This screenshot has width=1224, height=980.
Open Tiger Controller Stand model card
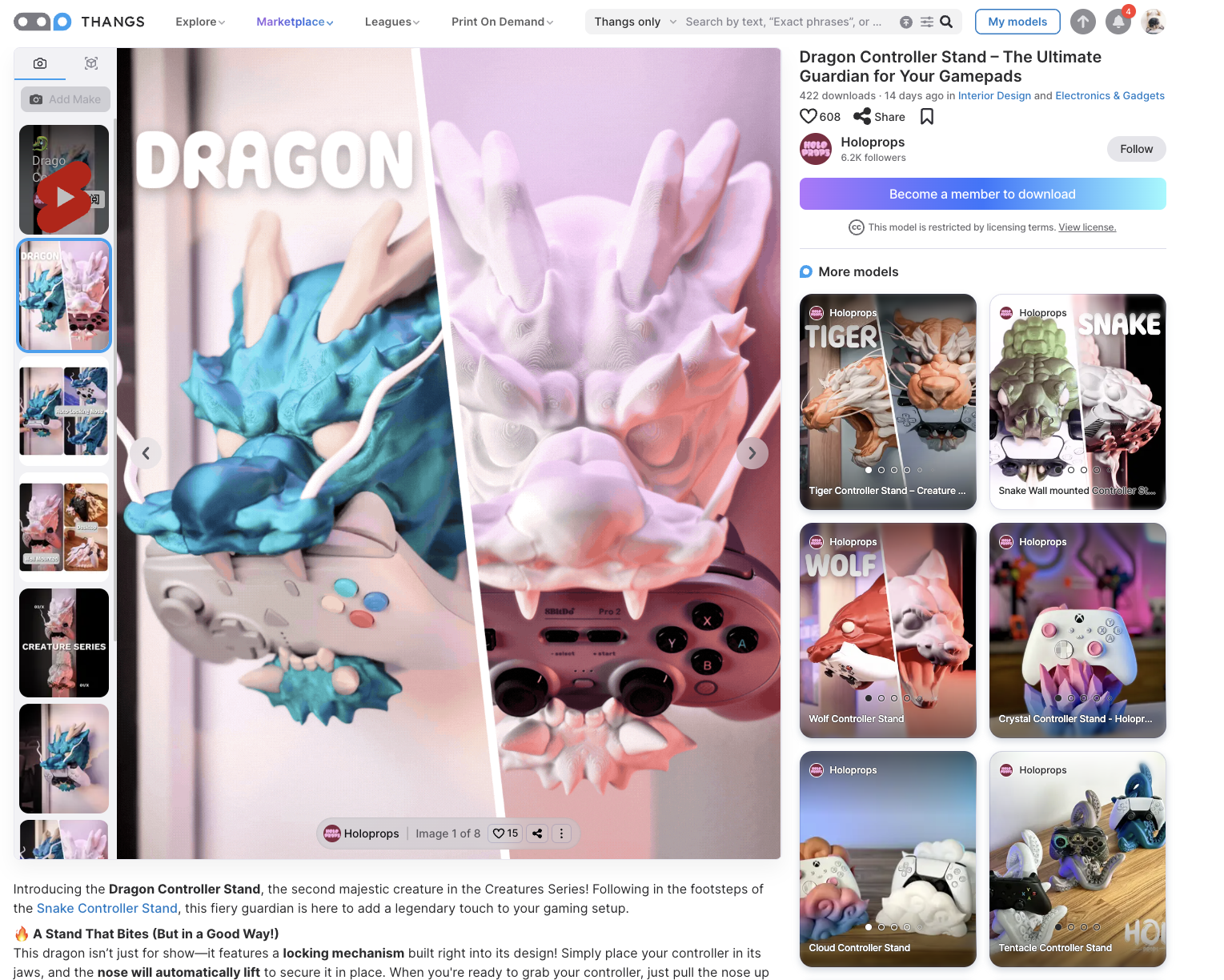pos(888,402)
